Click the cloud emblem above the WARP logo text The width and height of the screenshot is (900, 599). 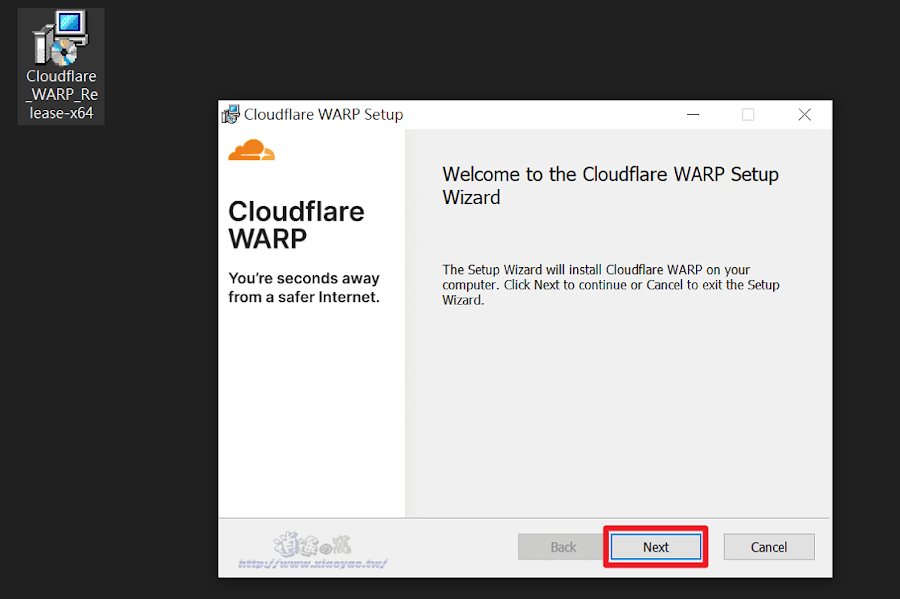[252, 148]
